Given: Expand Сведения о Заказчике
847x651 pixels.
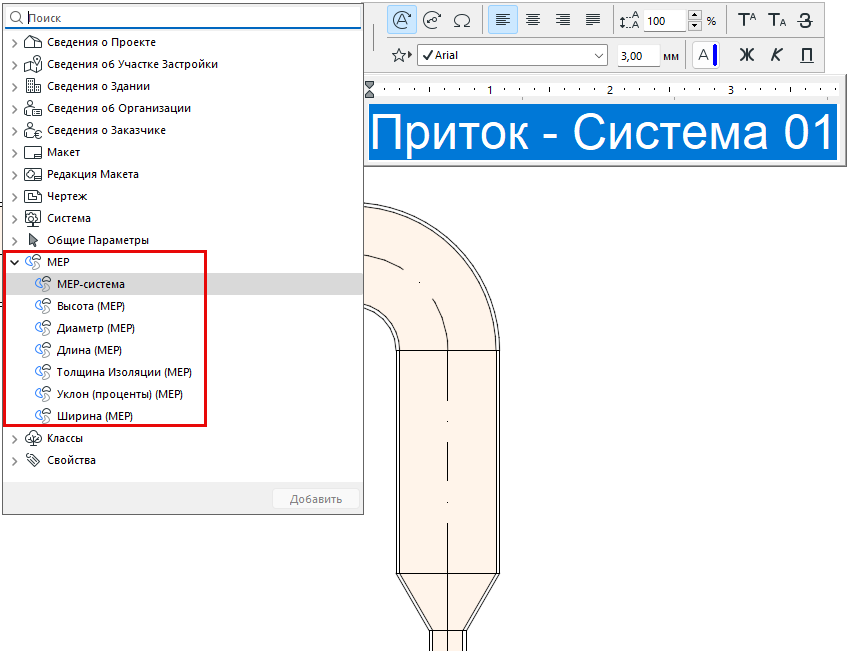Looking at the screenshot, I should coord(15,131).
